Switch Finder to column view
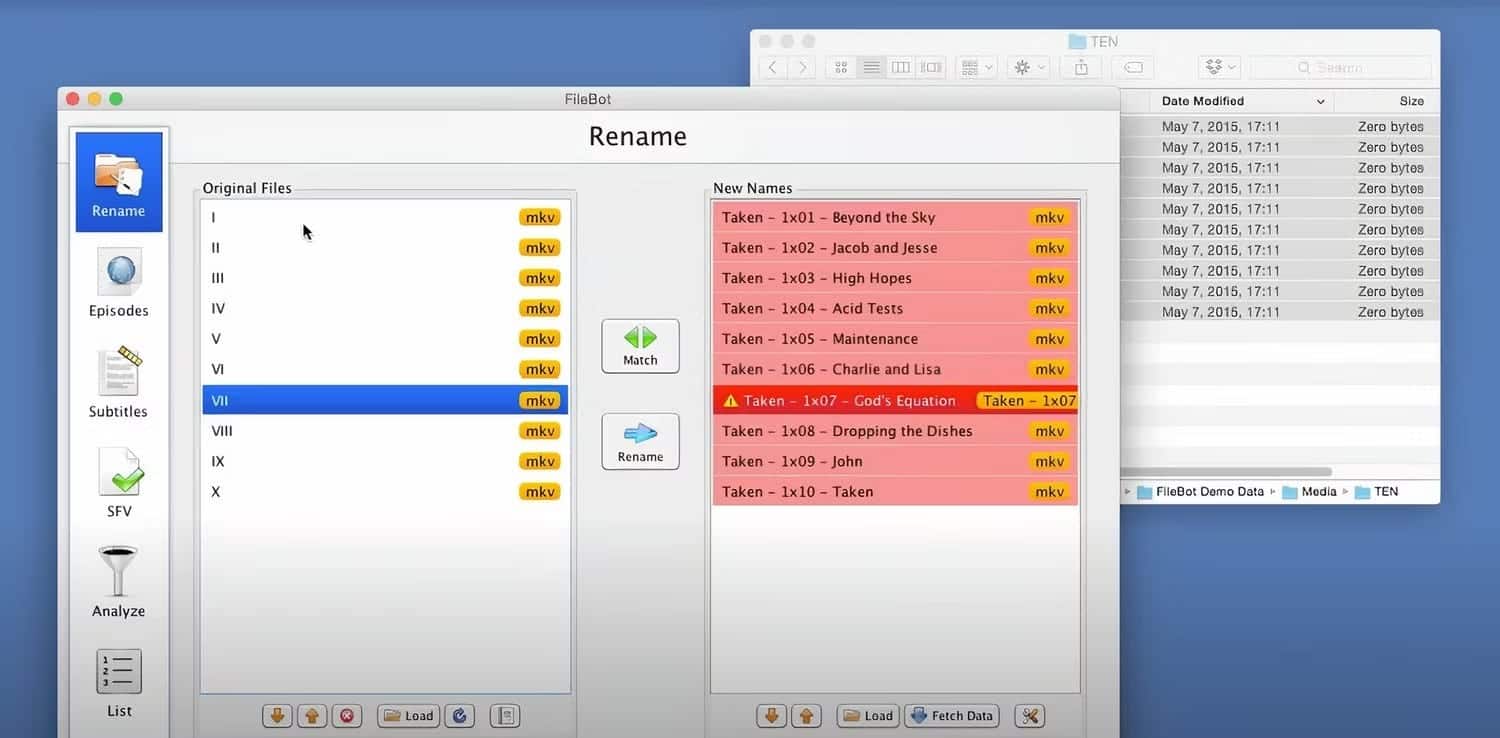The width and height of the screenshot is (1500, 738). pyautogui.click(x=901, y=68)
